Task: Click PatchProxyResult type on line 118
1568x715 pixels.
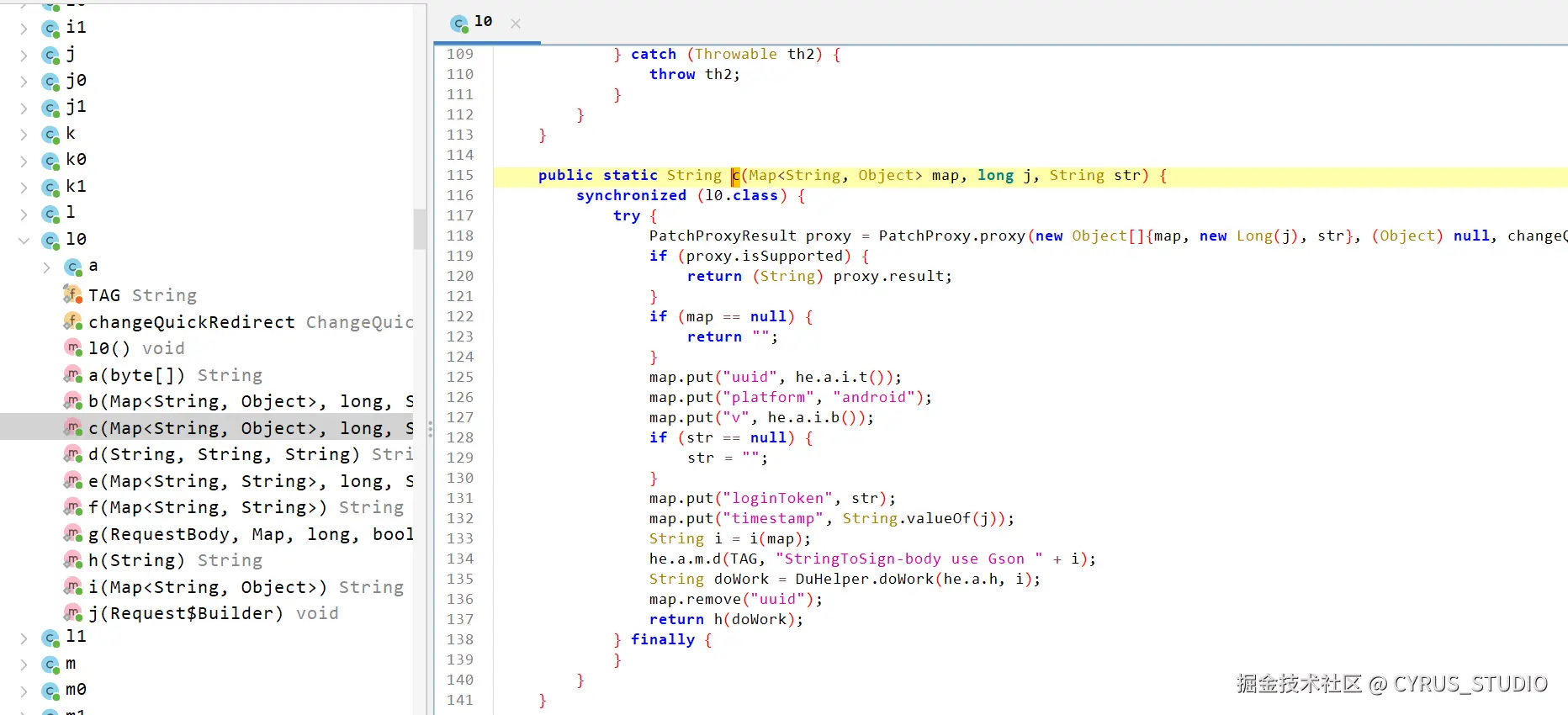Action: [723, 236]
